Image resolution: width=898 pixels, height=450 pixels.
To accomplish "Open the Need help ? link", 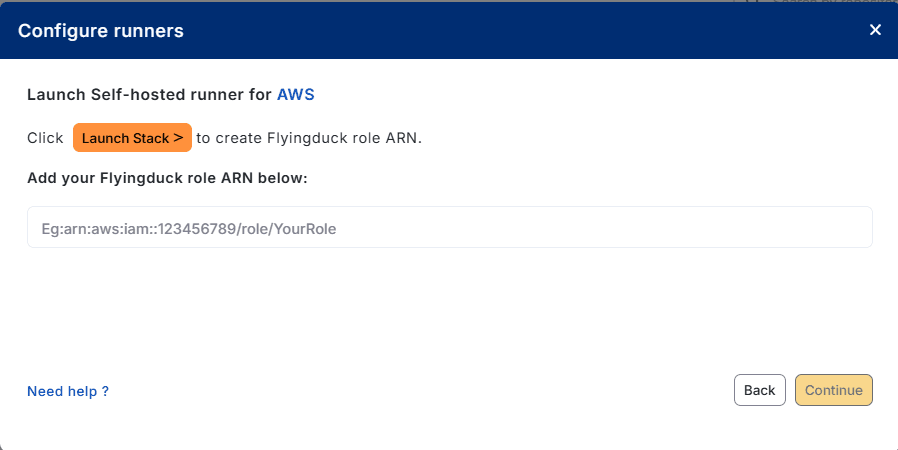I will coord(67,391).
